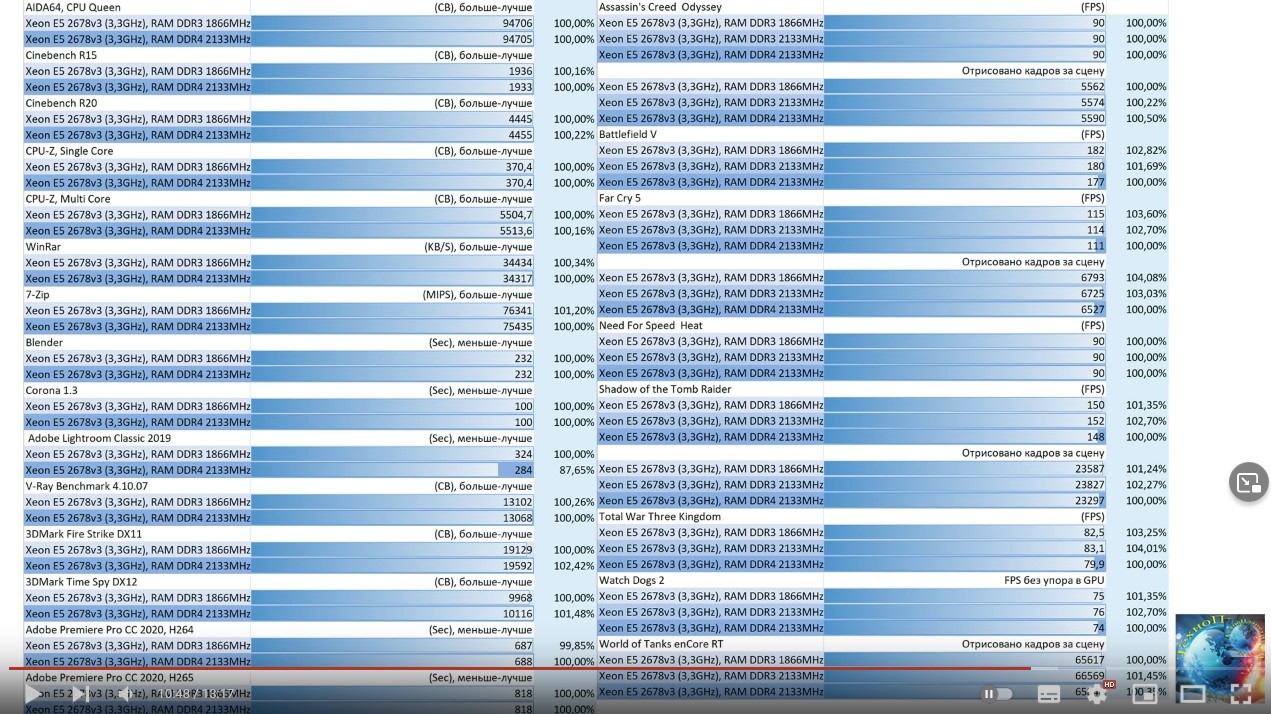Select the V-Ray score 13102
This screenshot has height=714, width=1271.
[x=517, y=502]
